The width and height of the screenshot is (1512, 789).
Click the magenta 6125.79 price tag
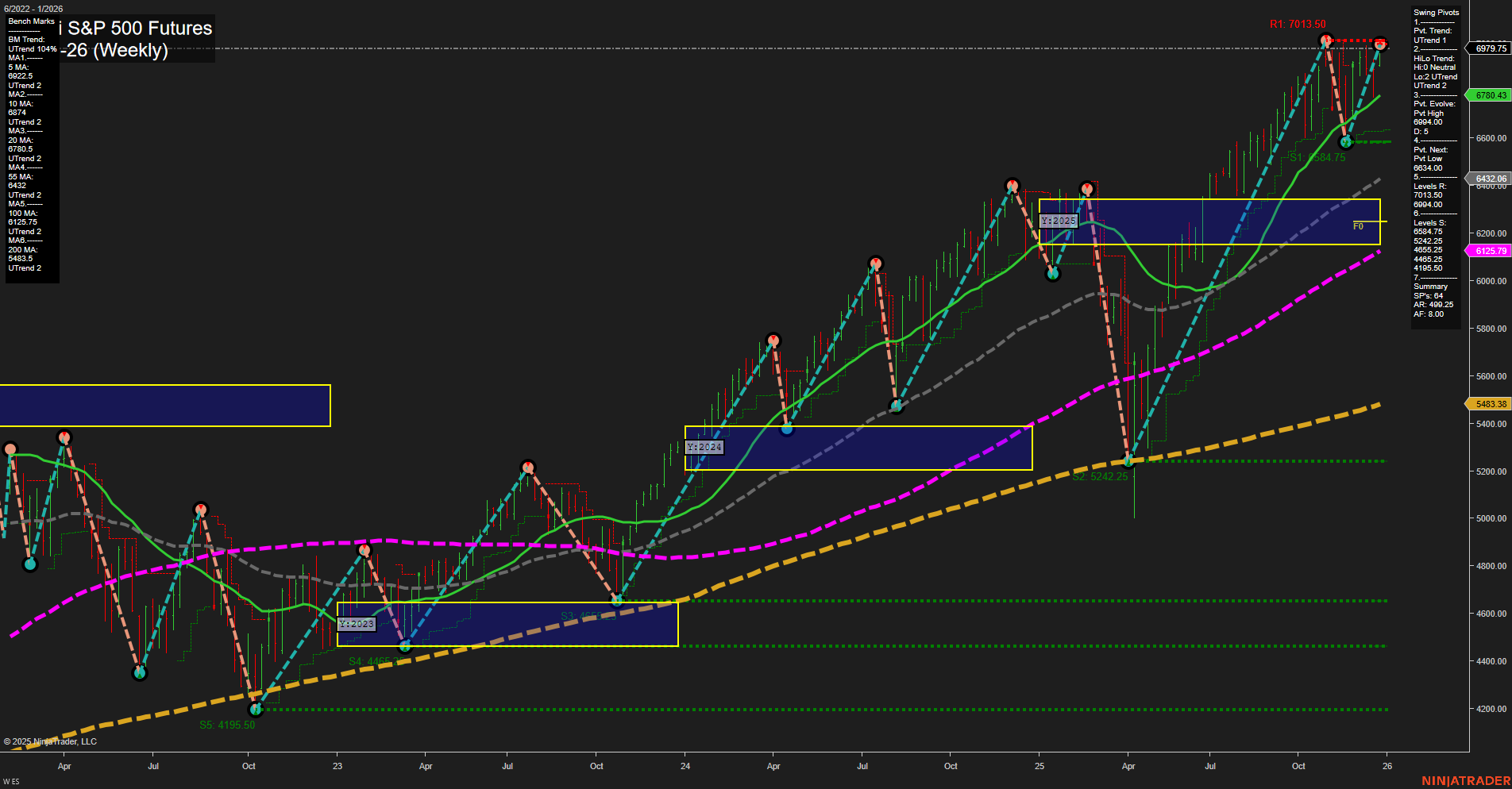tap(1490, 250)
